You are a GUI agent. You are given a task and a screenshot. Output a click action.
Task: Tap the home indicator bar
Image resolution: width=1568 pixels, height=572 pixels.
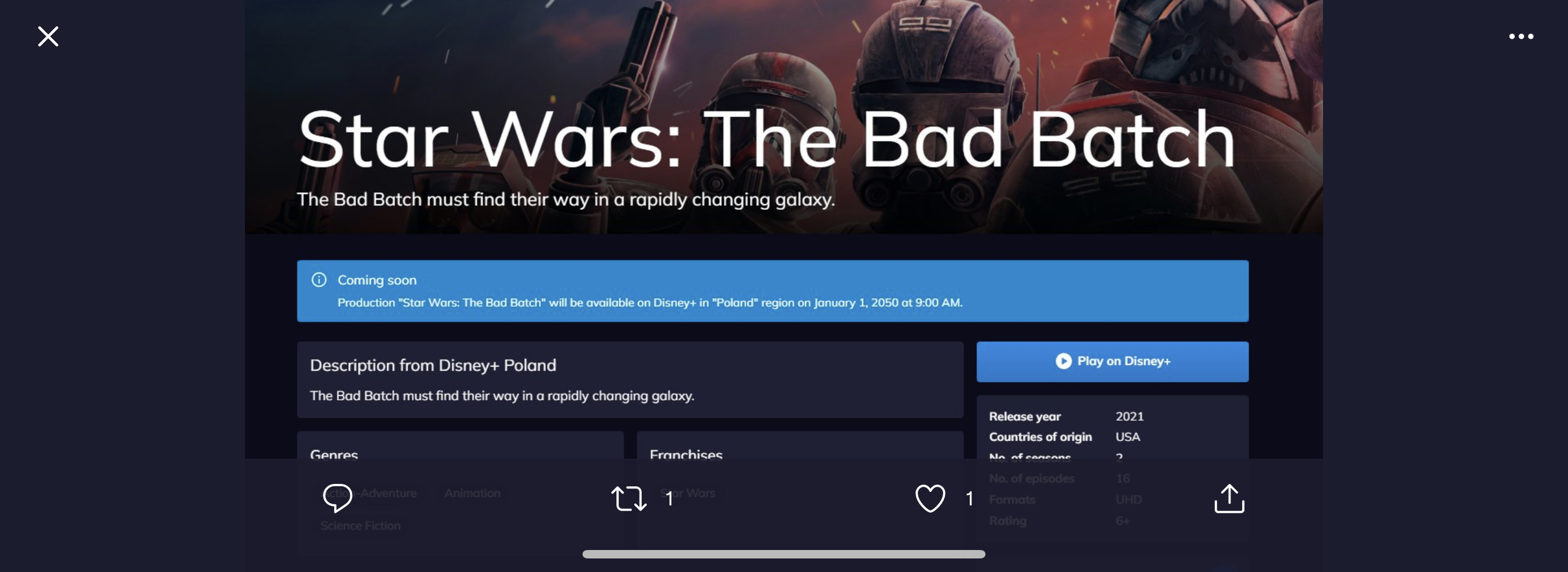(783, 554)
